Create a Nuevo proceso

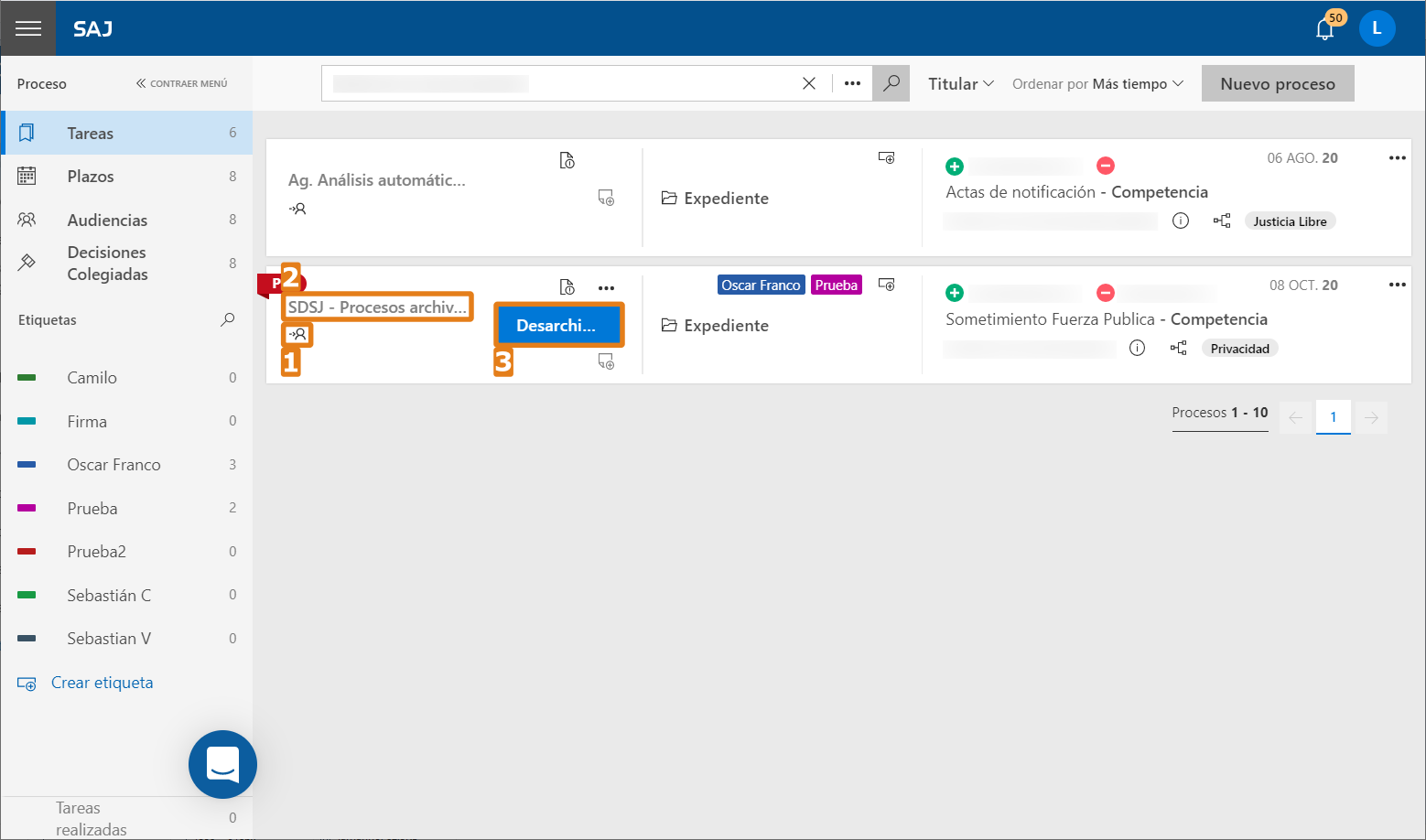[1278, 83]
